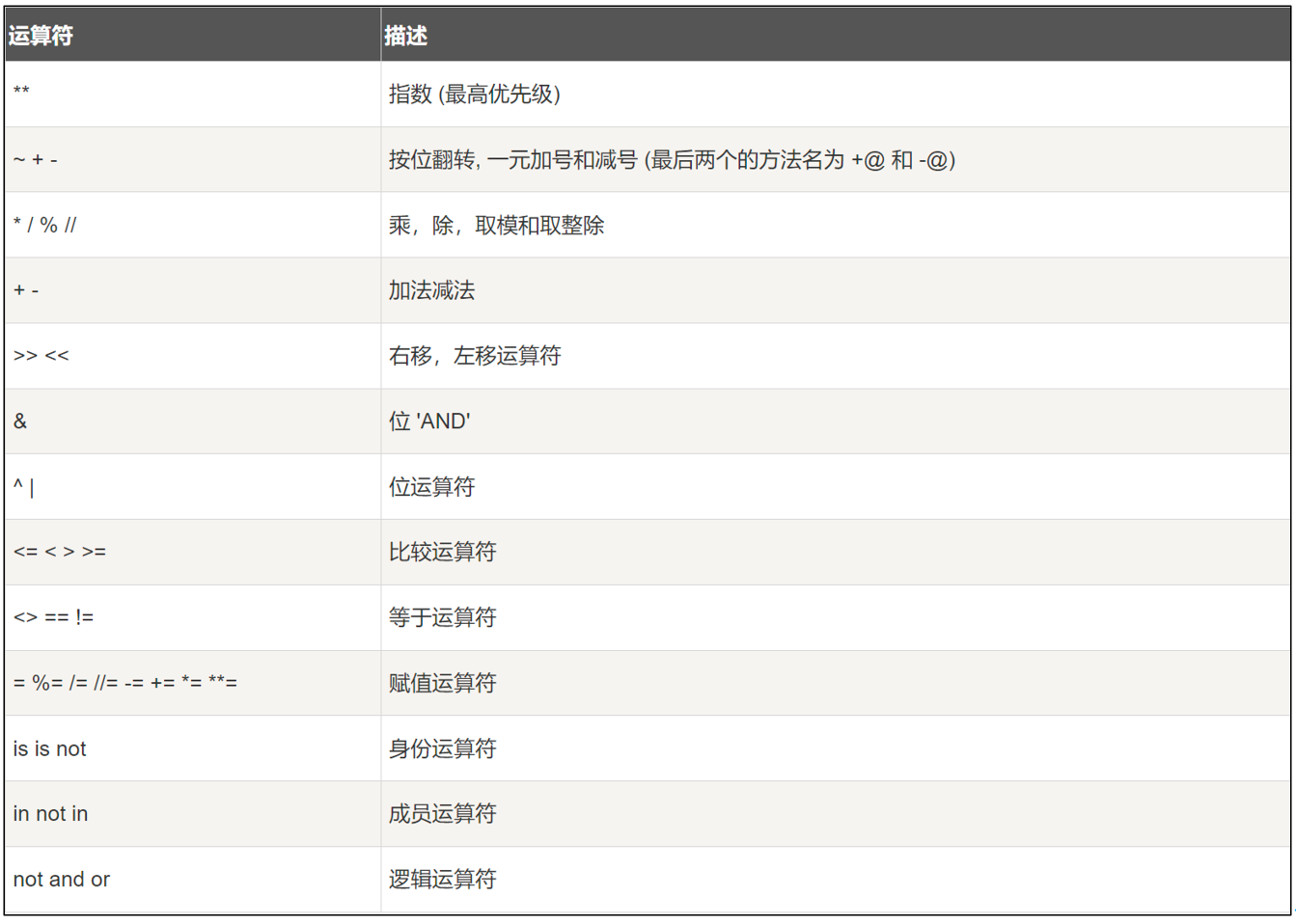Select the is is not operators cell
The width and height of the screenshot is (1296, 924).
click(49, 748)
